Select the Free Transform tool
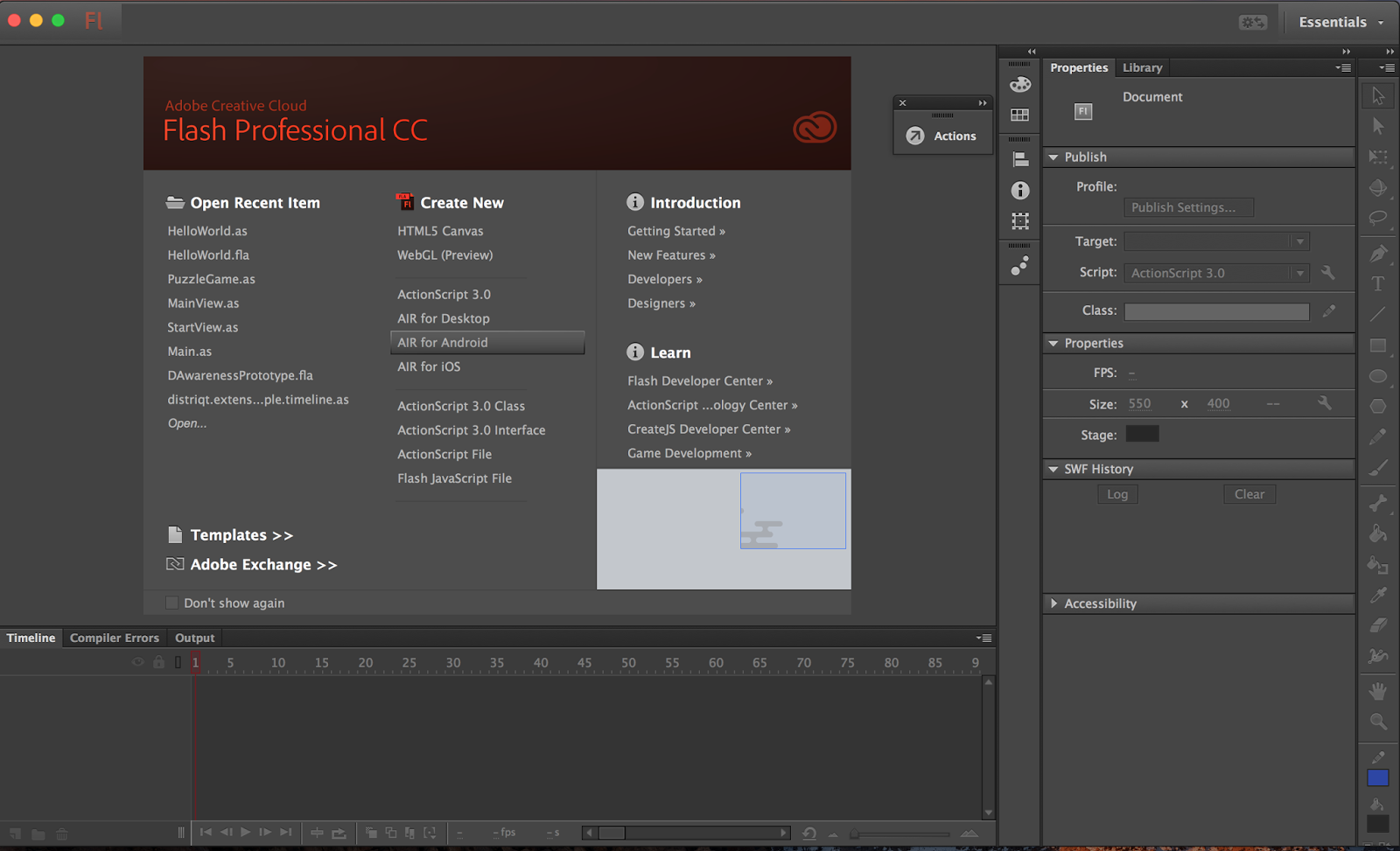The image size is (1400, 851). [x=1378, y=157]
